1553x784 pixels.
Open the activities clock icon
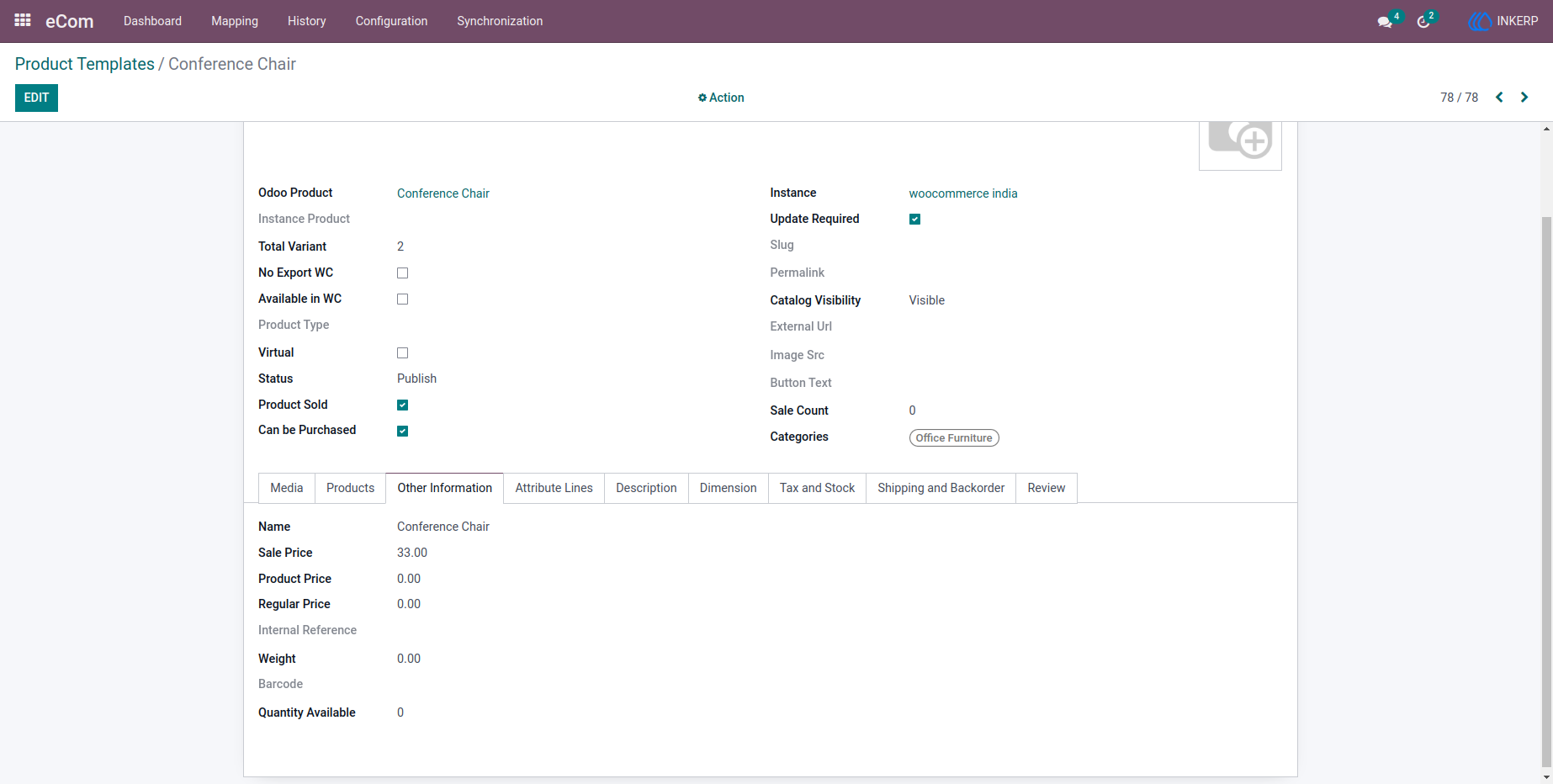(x=1423, y=22)
